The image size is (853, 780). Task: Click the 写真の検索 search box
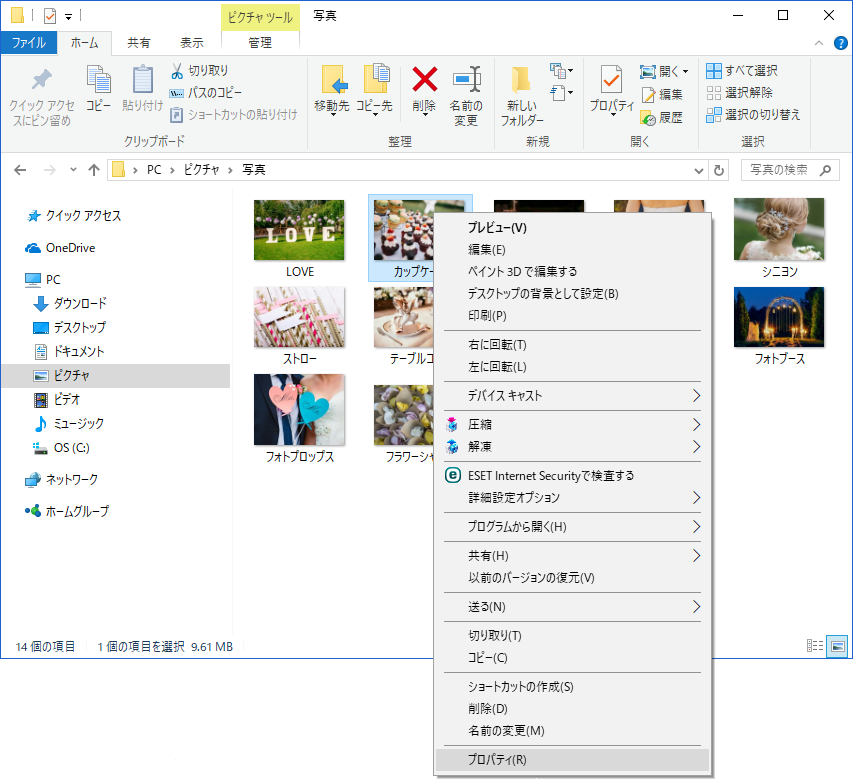(789, 170)
